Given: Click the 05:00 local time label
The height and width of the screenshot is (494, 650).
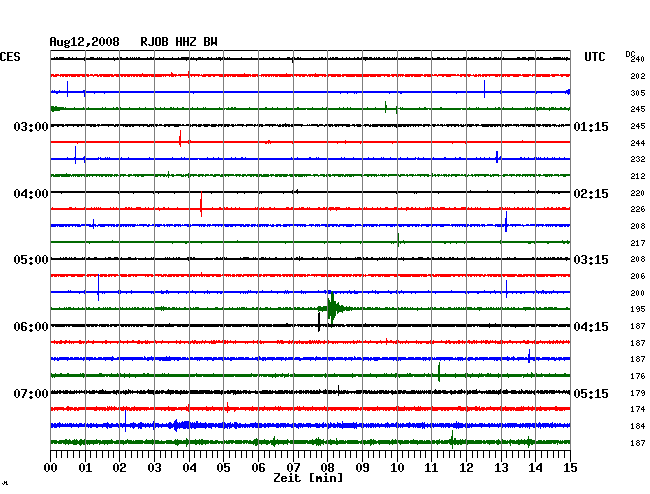Looking at the screenshot, I should click(31, 260).
